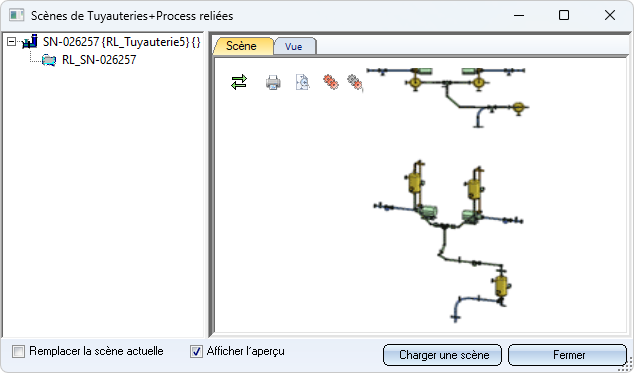
Task: Click the red gears icon
Action: coord(331,82)
